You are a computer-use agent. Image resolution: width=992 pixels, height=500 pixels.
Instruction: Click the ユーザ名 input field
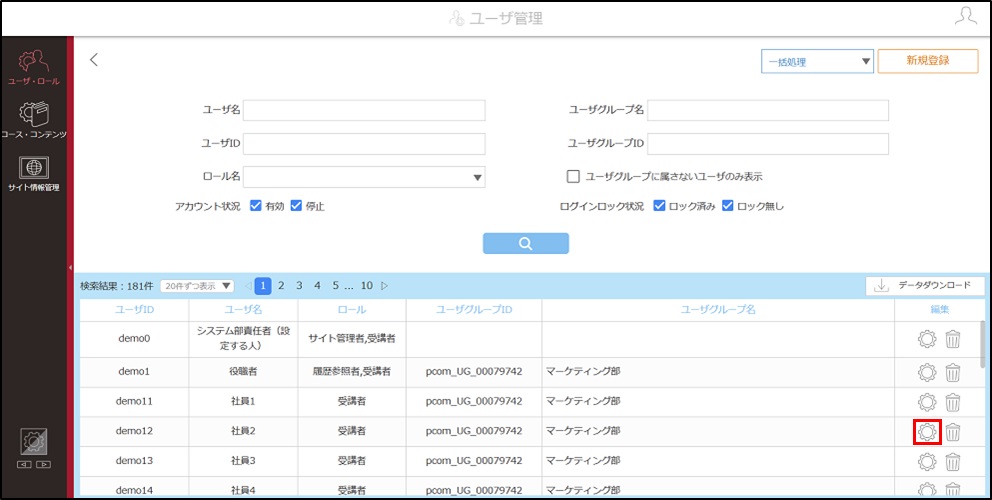coord(364,110)
